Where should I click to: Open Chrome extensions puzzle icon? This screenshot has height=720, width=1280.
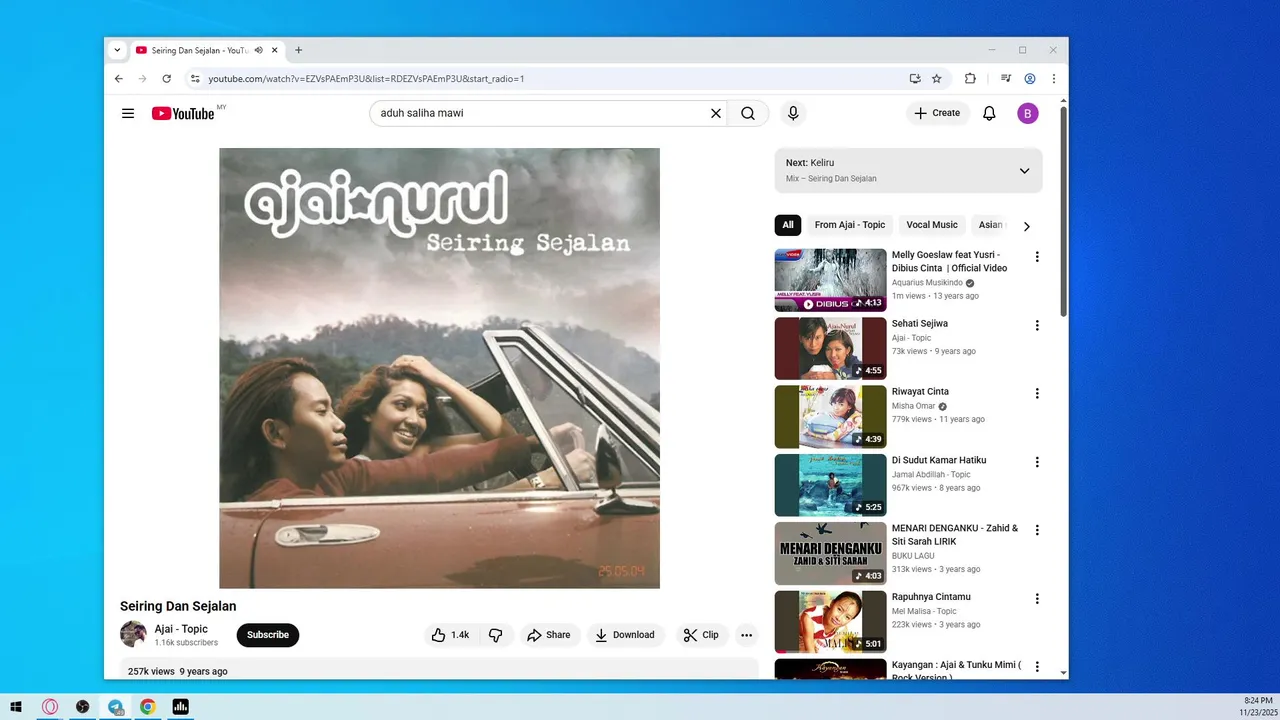point(970,78)
